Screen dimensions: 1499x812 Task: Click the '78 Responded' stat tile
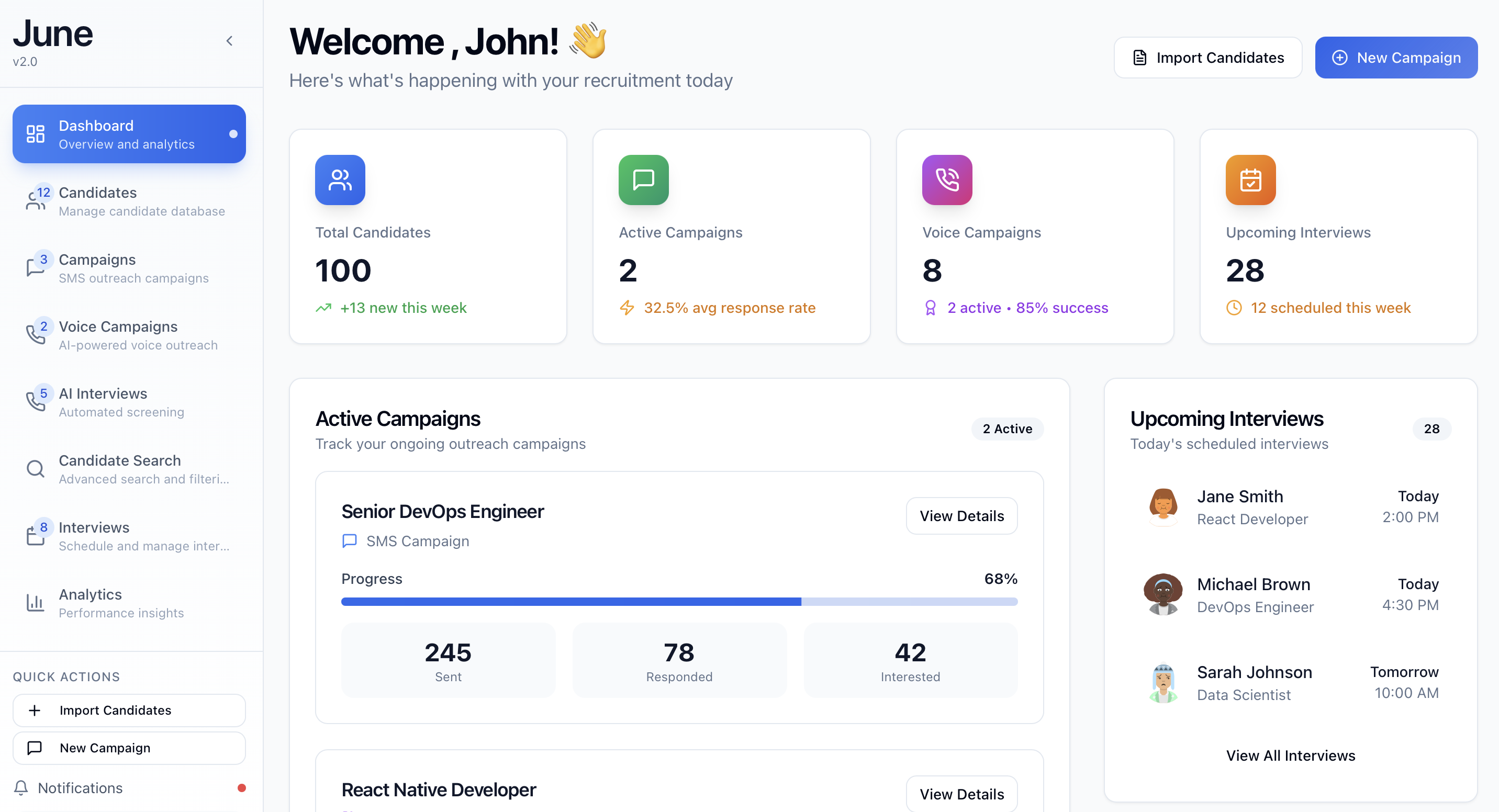point(679,660)
